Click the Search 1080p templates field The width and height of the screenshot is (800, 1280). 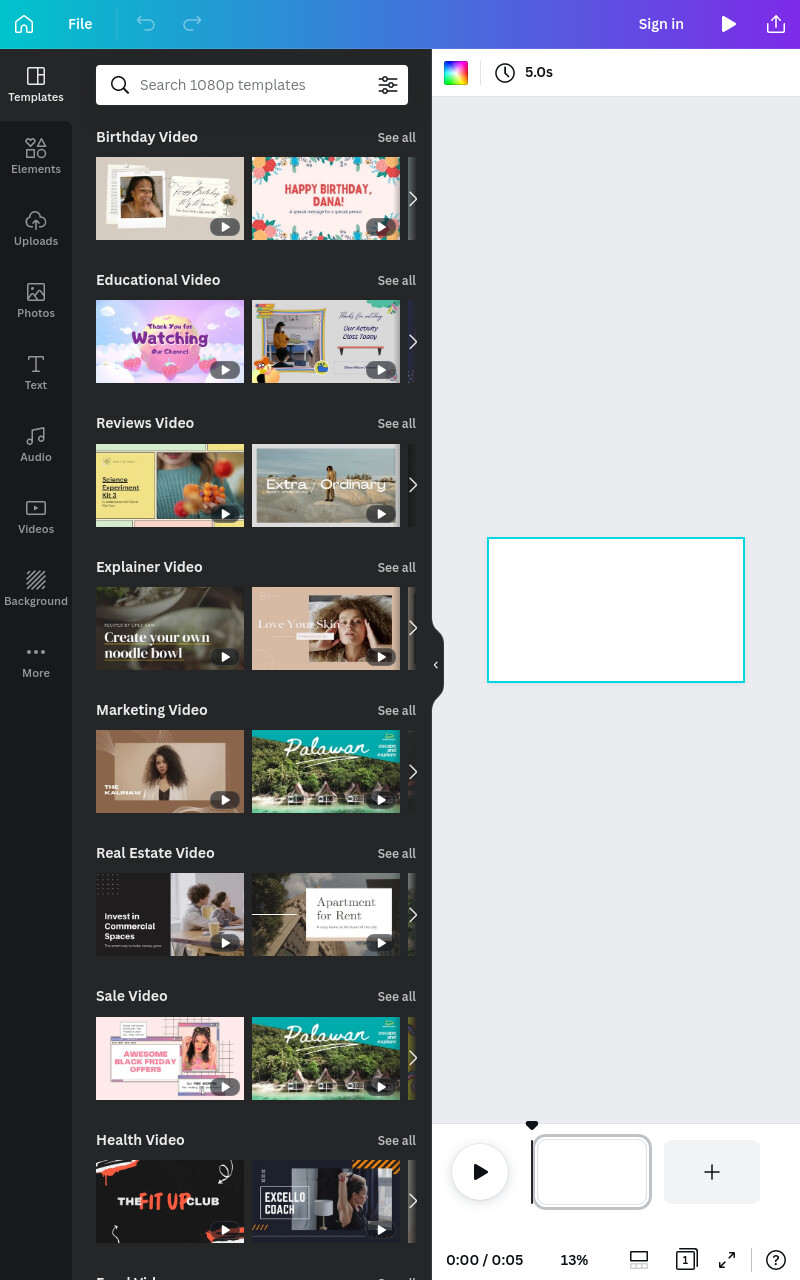(252, 85)
